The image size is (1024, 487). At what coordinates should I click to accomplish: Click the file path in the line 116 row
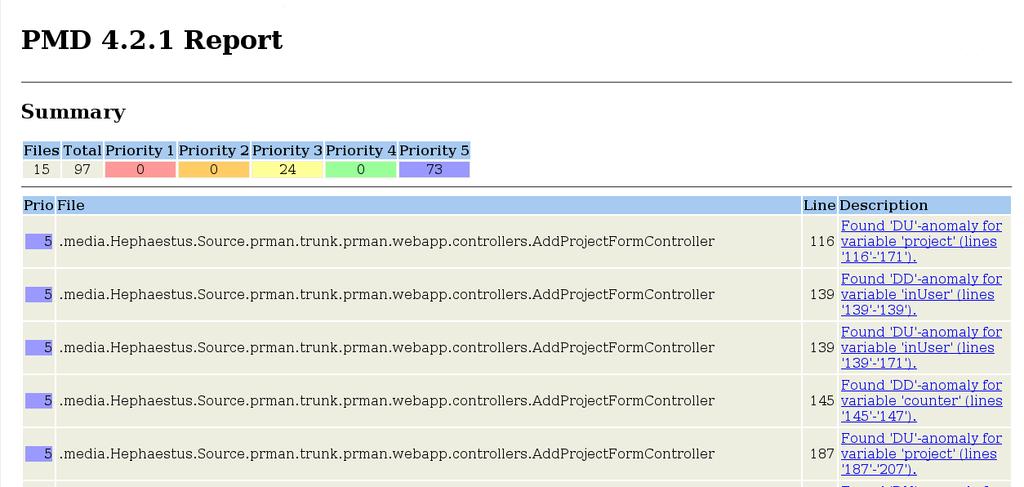tap(387, 242)
